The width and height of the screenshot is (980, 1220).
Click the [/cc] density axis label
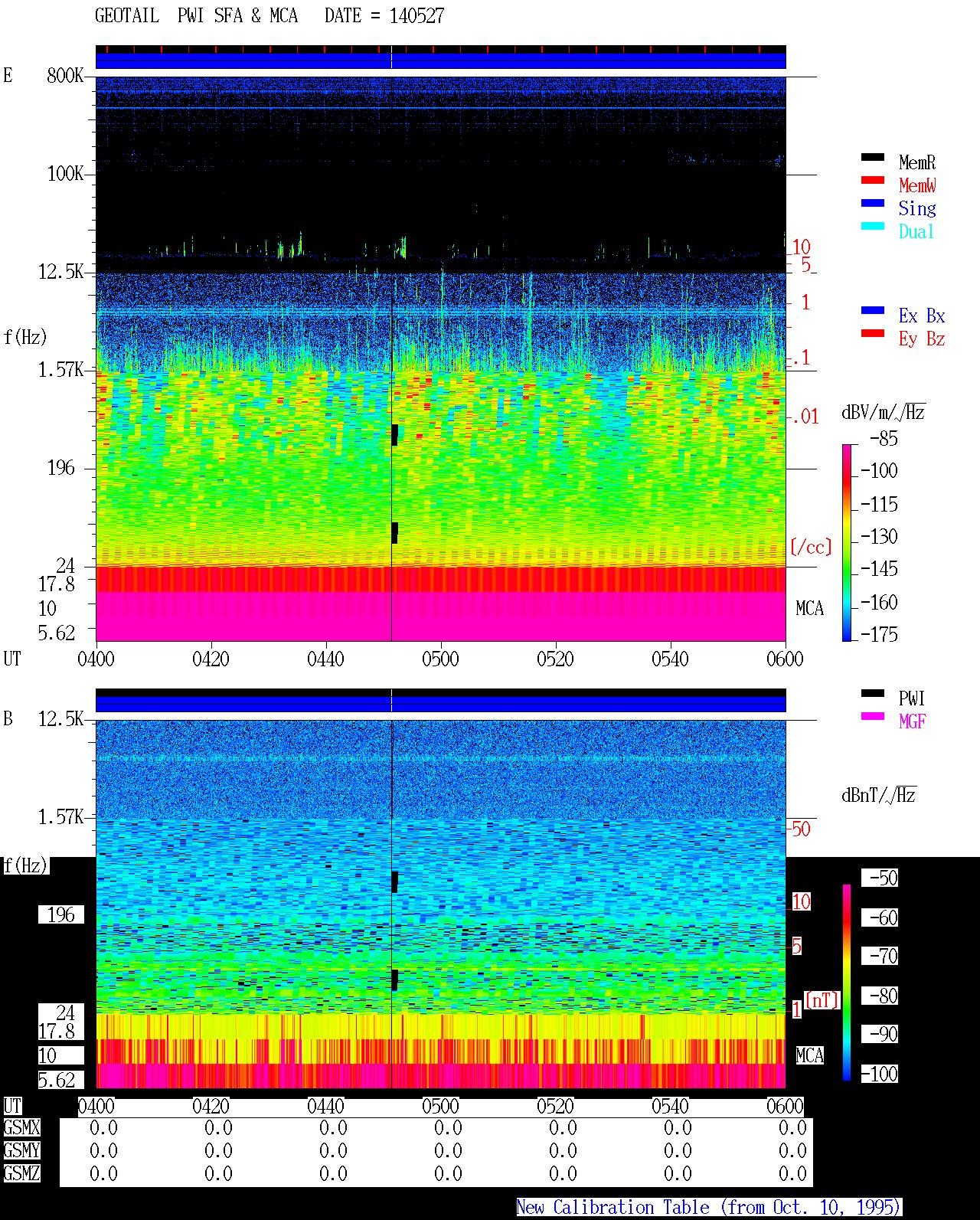(811, 547)
